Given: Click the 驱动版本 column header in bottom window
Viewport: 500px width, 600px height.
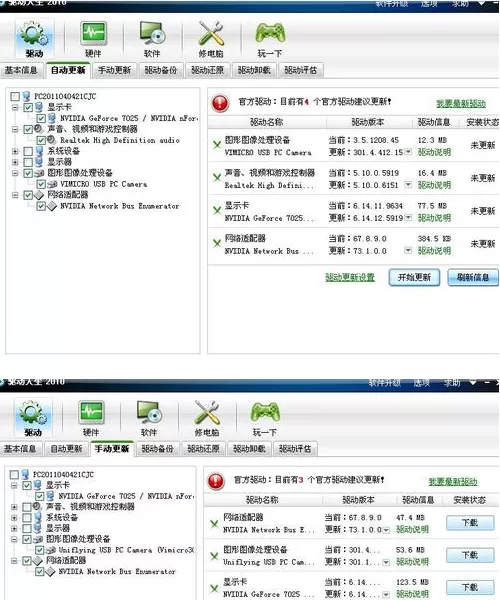Looking at the screenshot, I should pyautogui.click(x=358, y=500).
